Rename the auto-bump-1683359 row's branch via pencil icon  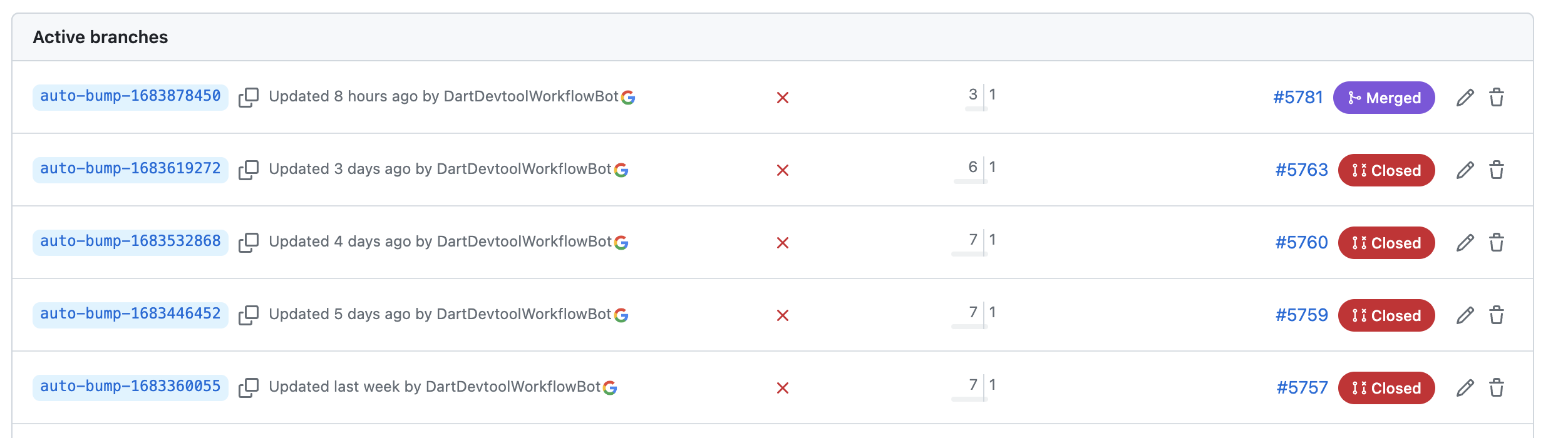pos(1465,387)
